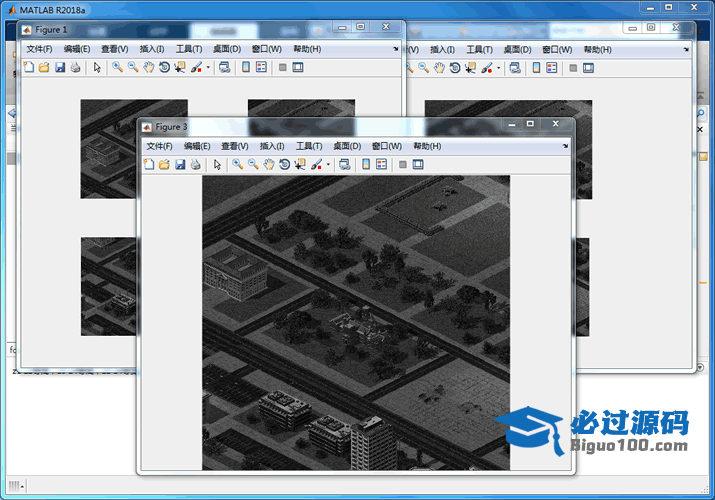Save figure icon in Figure 3 toolbar
Image resolution: width=715 pixels, height=500 pixels.
(180, 165)
